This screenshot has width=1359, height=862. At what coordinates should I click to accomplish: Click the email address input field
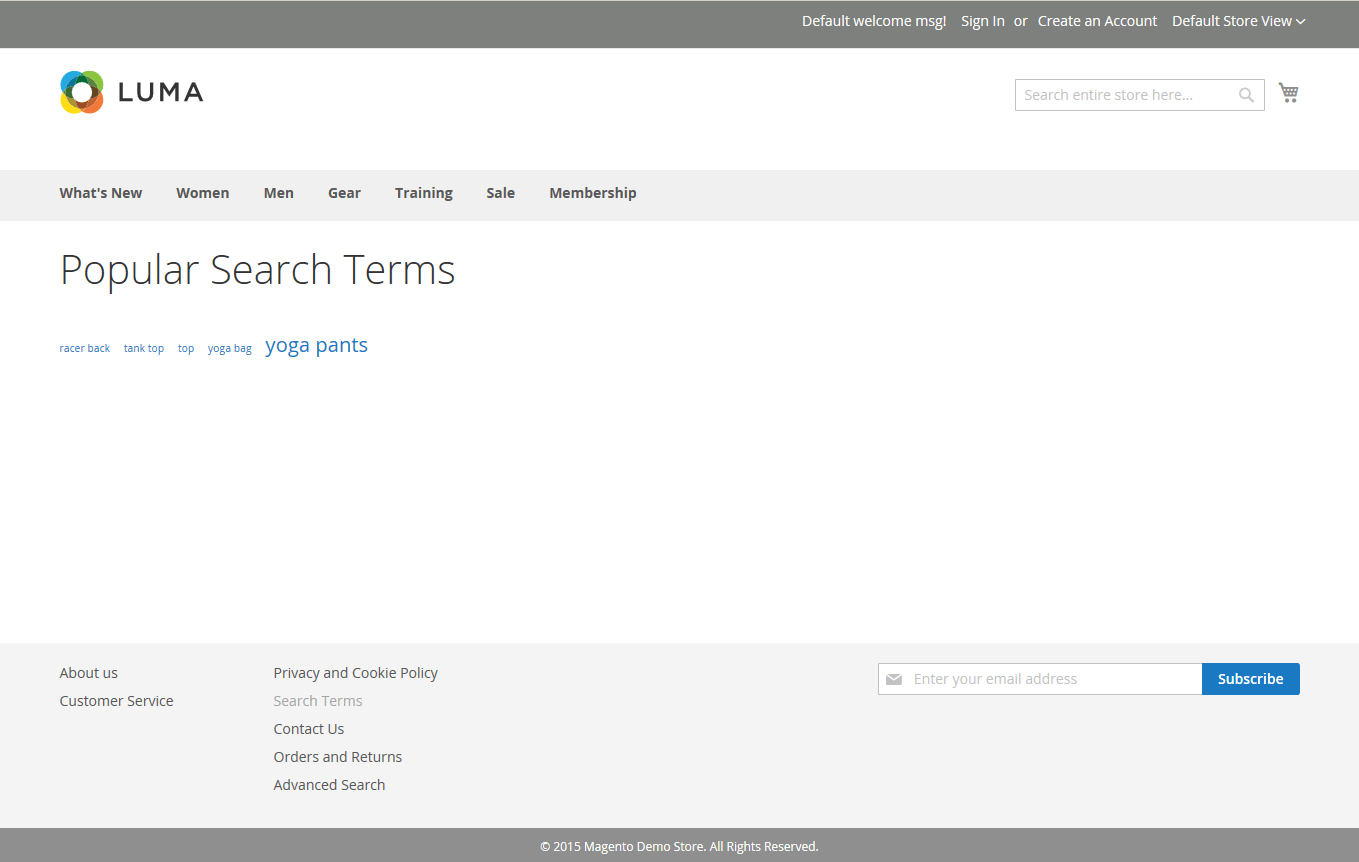1050,678
